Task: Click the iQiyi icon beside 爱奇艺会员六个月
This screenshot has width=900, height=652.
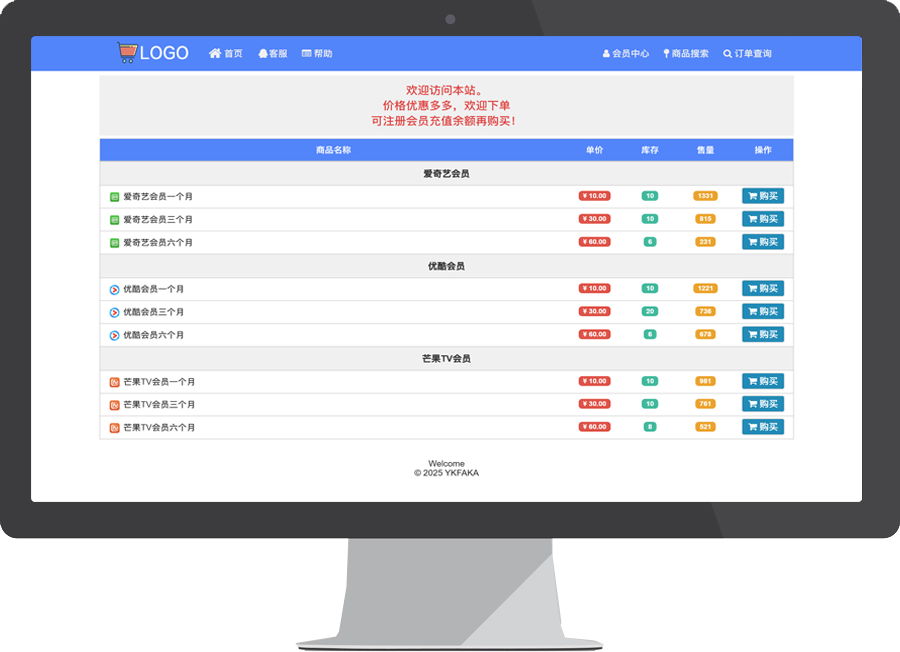Action: point(114,243)
